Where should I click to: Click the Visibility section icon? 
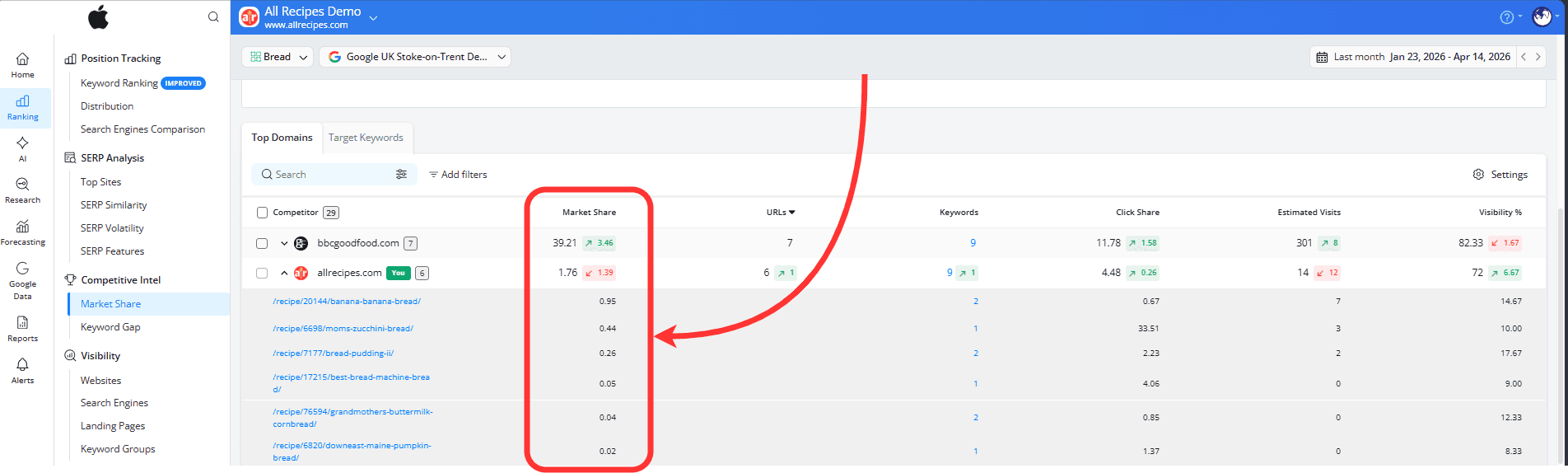click(x=70, y=355)
